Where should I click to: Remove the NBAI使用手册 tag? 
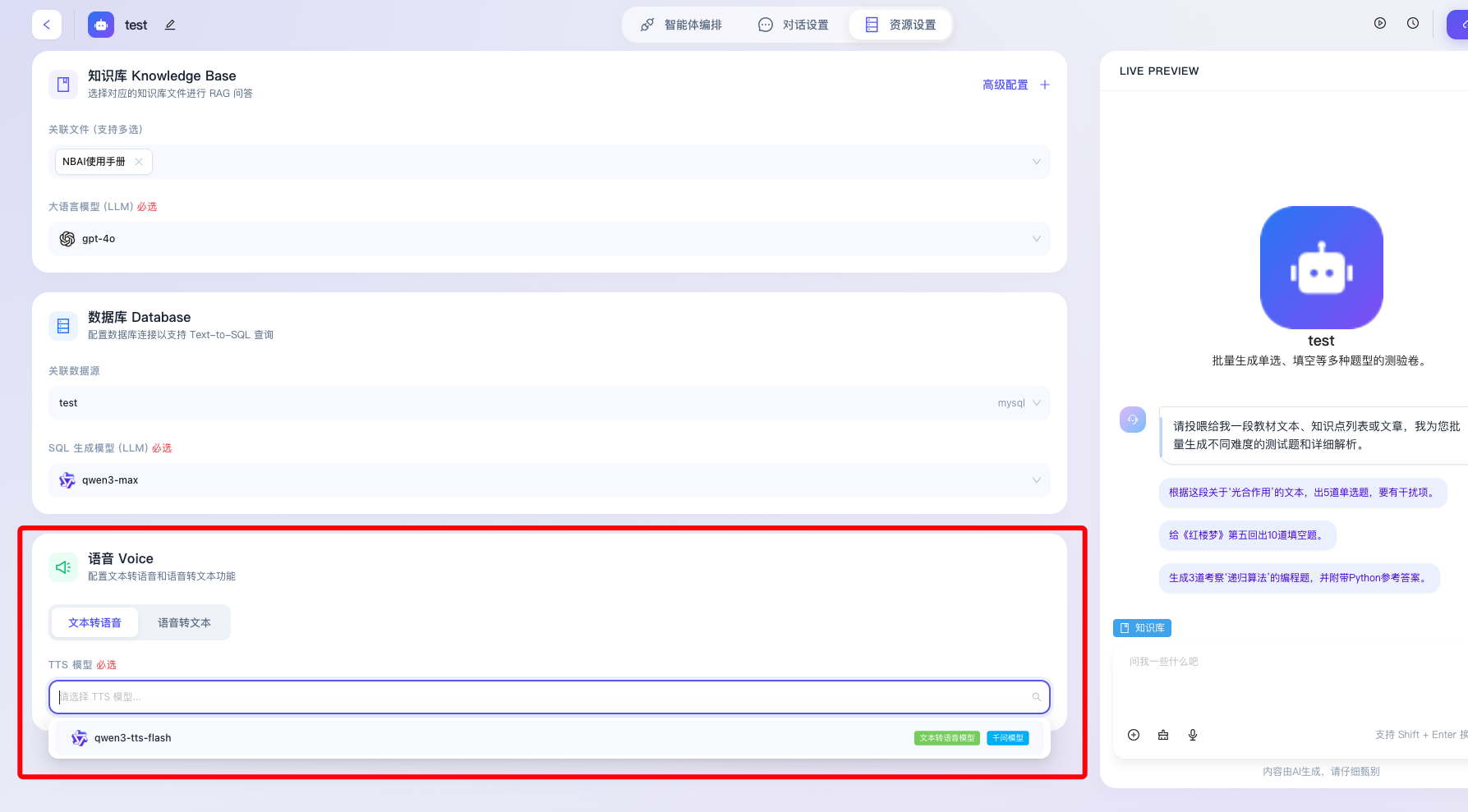(139, 162)
